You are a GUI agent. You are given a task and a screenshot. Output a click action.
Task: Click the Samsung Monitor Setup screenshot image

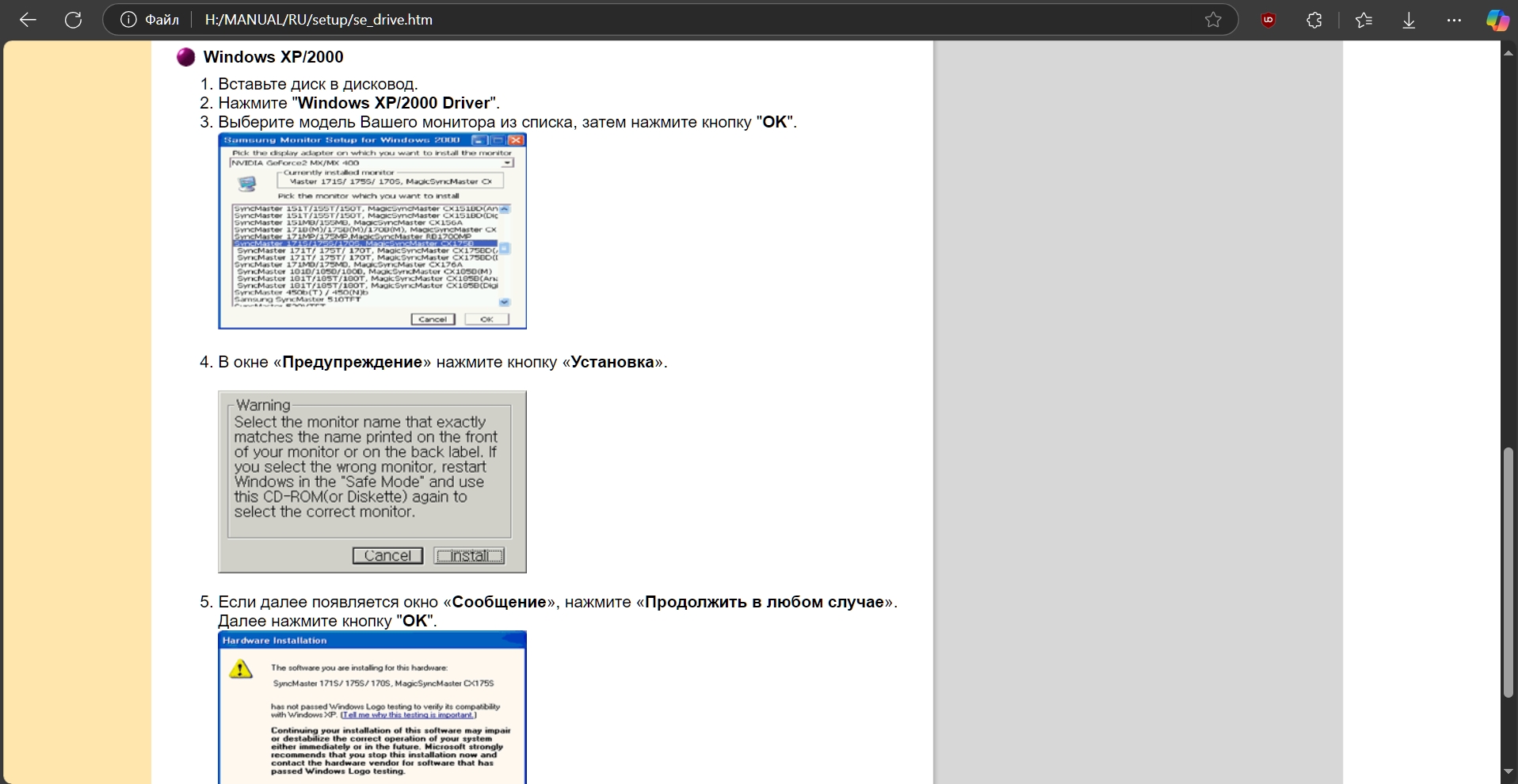372,231
